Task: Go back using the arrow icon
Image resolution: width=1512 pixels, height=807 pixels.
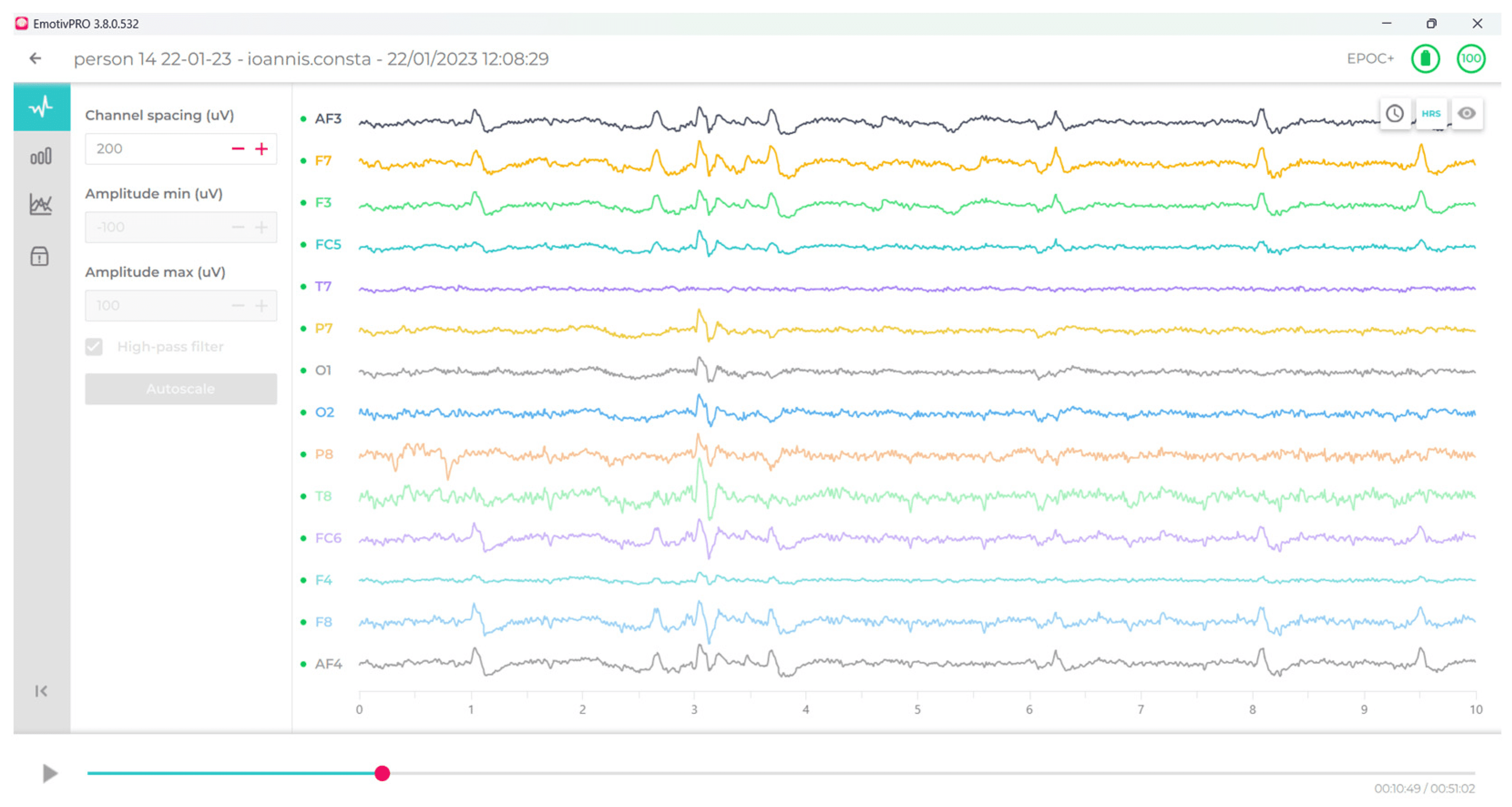Action: (35, 59)
